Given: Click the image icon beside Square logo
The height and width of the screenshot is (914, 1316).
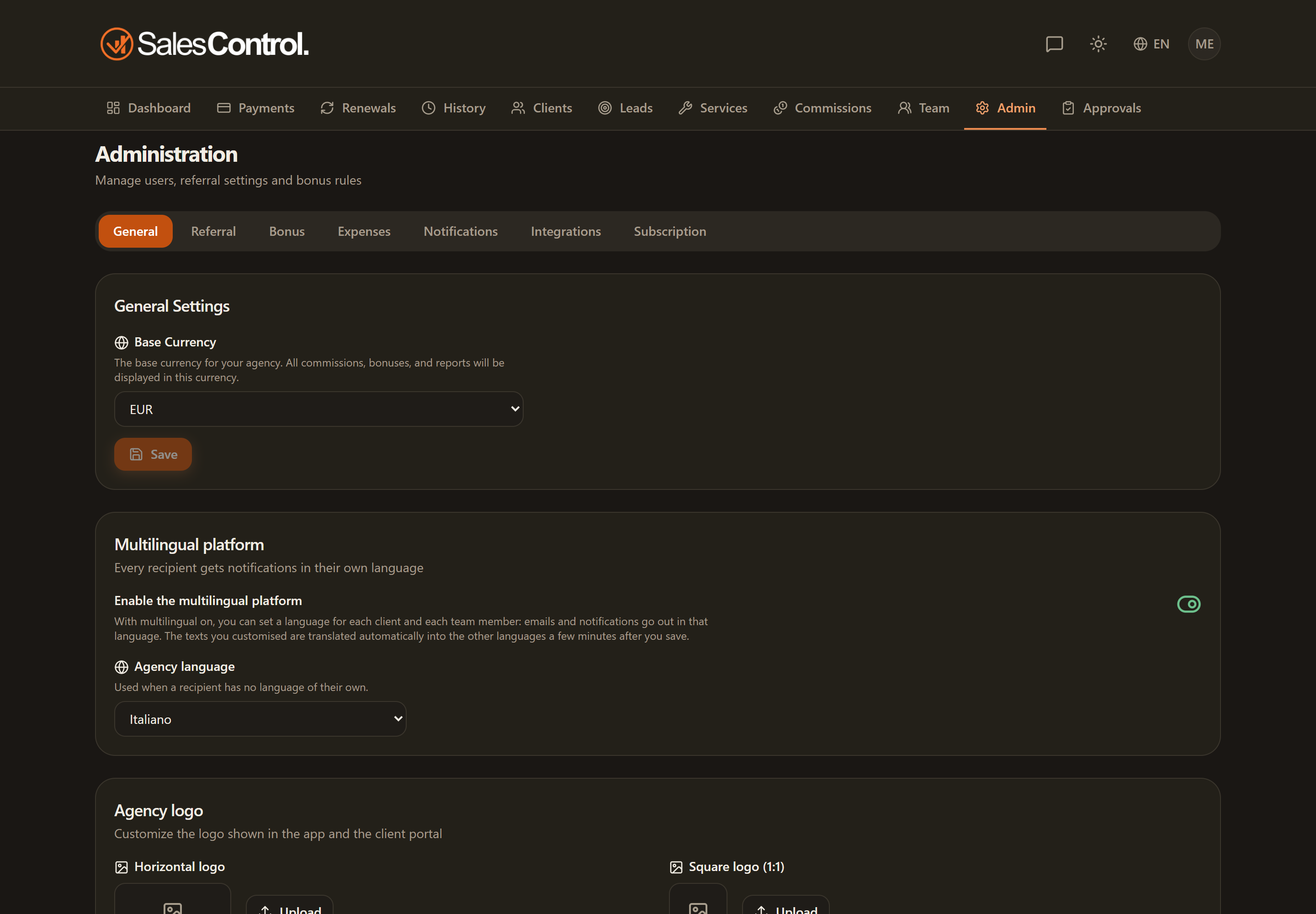Looking at the screenshot, I should click(x=676, y=867).
